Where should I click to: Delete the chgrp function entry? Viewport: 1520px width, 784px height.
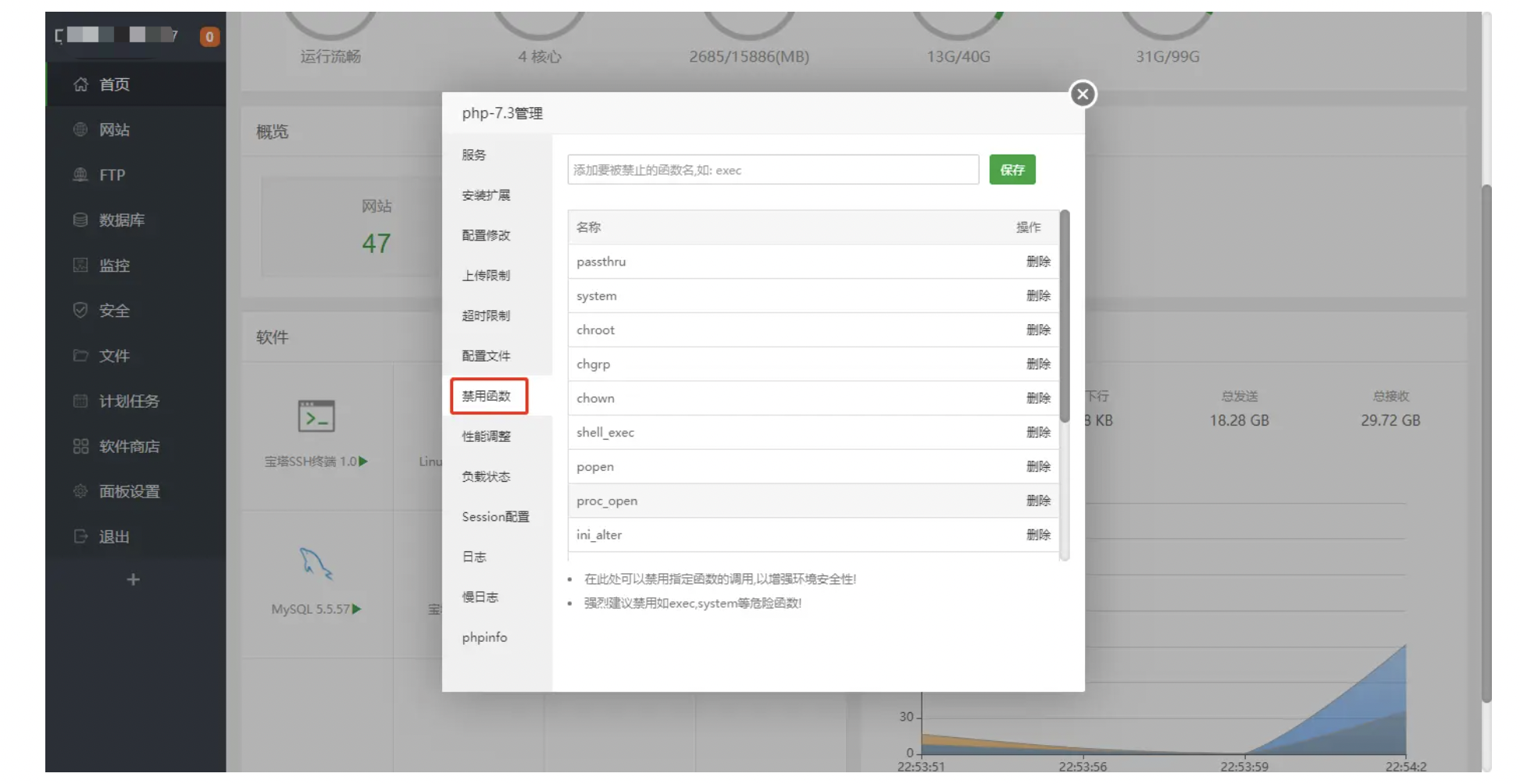click(x=1038, y=364)
